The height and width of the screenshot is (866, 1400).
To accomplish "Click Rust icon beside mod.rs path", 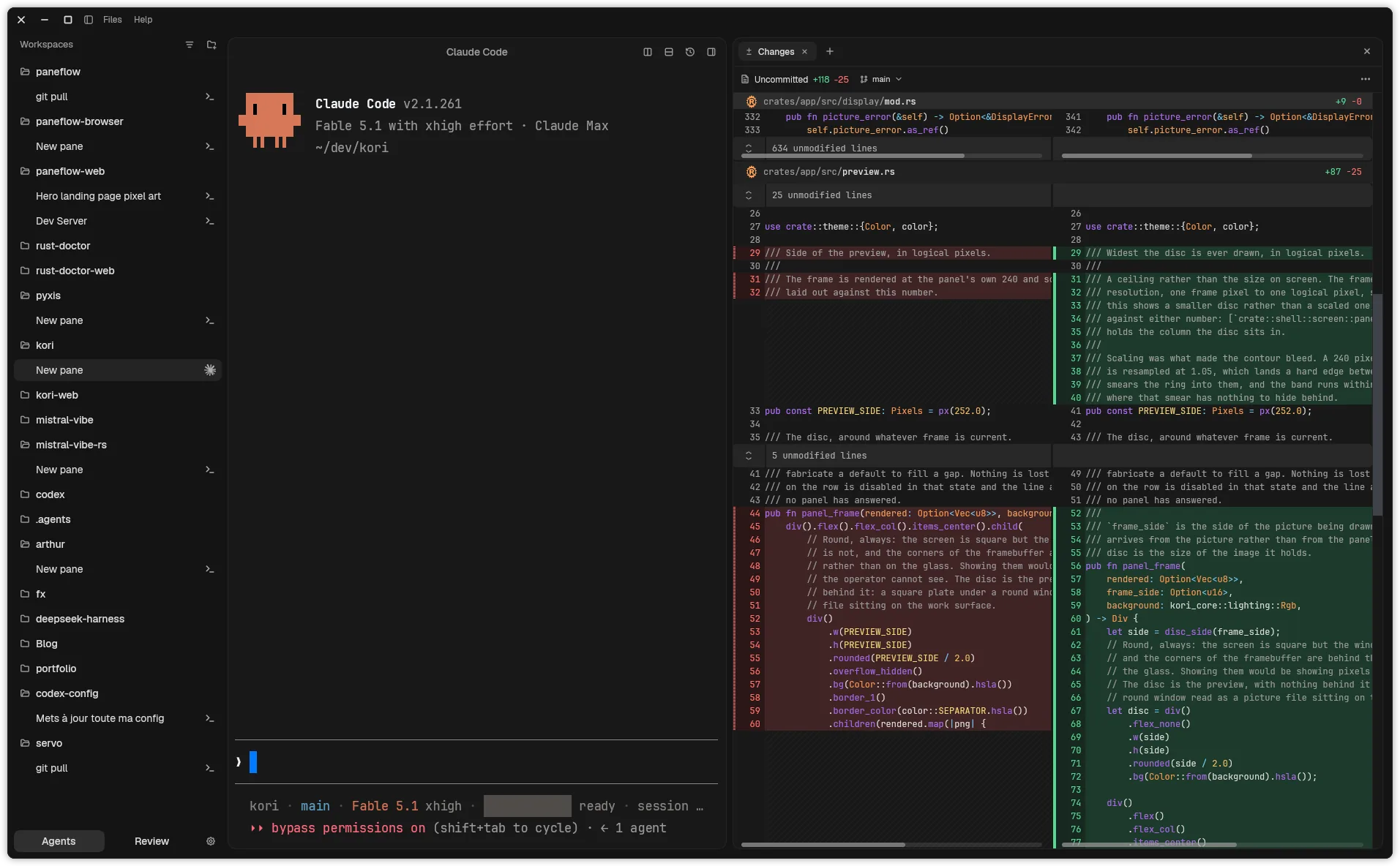I will click(x=752, y=102).
